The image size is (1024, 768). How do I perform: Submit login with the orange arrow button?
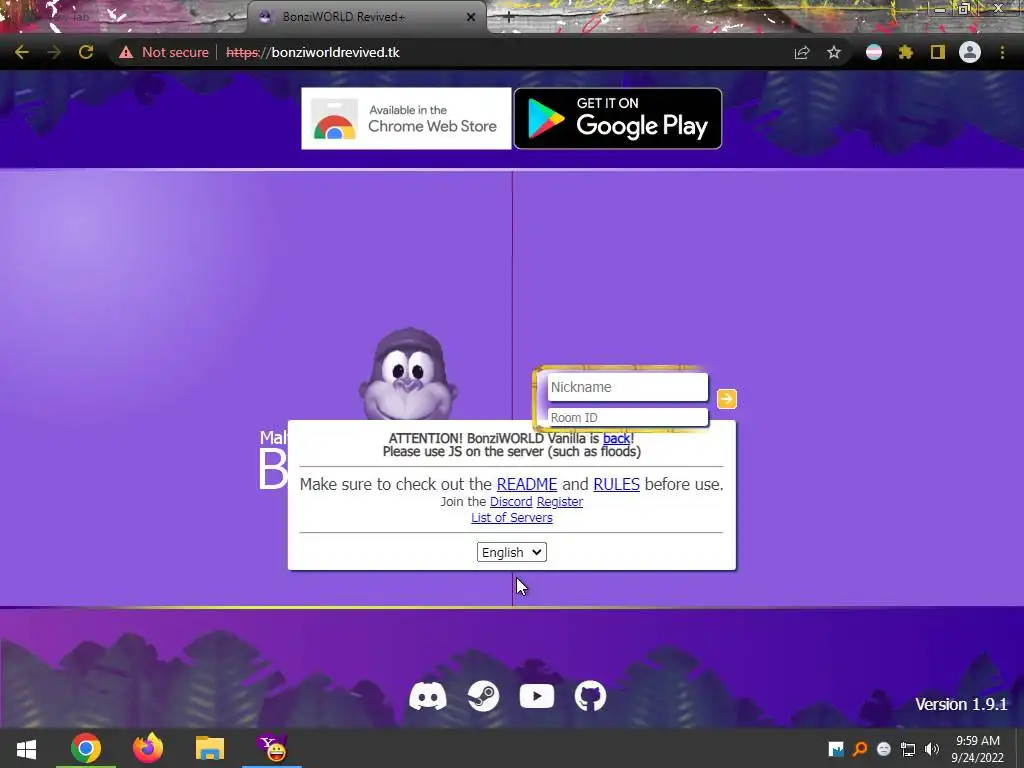point(727,398)
